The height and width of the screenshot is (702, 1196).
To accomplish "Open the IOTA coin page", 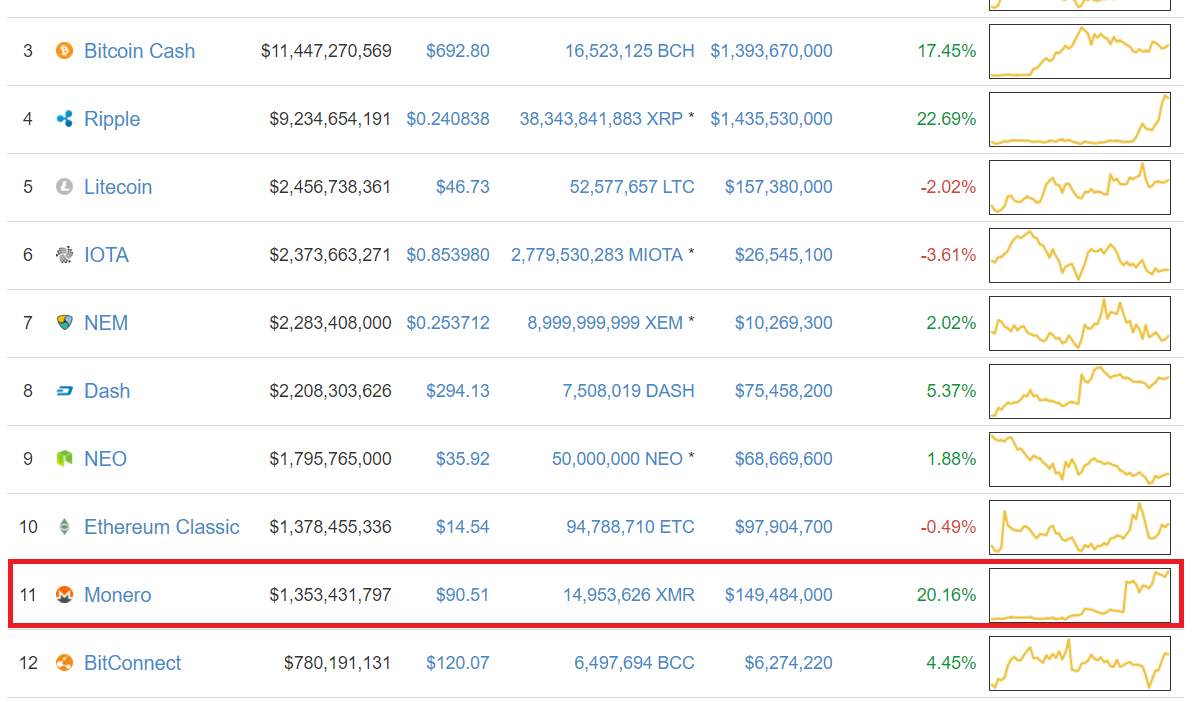I will (x=106, y=255).
